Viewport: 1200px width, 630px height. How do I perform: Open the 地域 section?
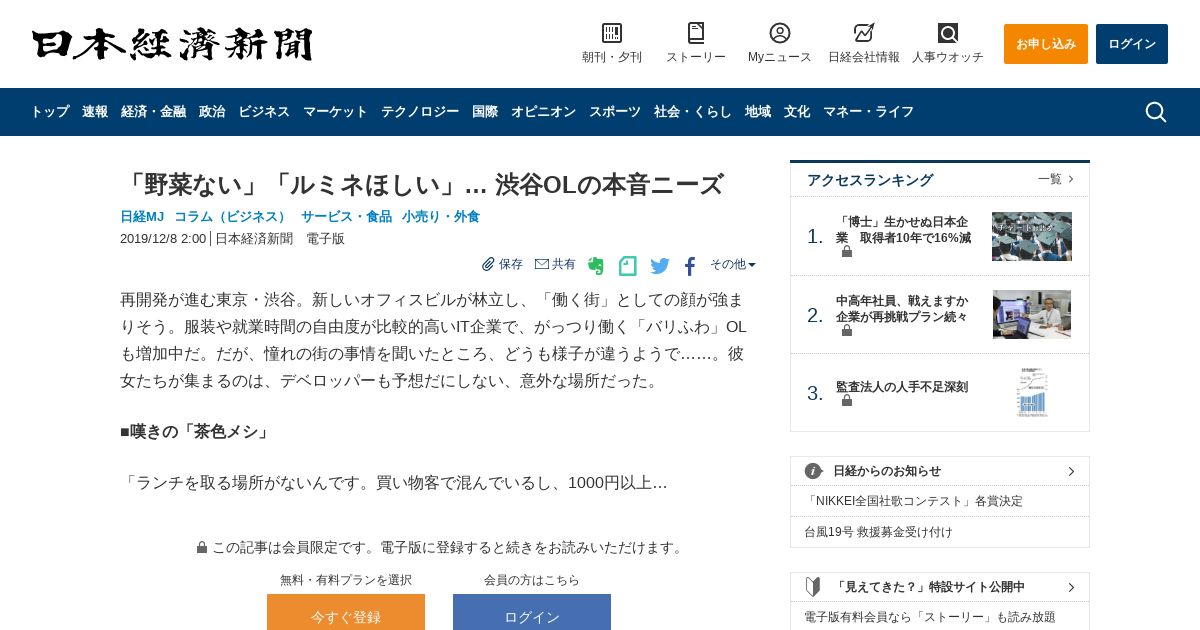point(758,112)
